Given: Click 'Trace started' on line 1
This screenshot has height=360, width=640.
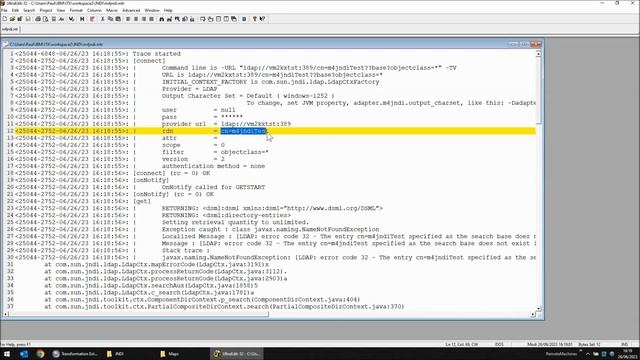Looking at the screenshot, I should (156, 54).
